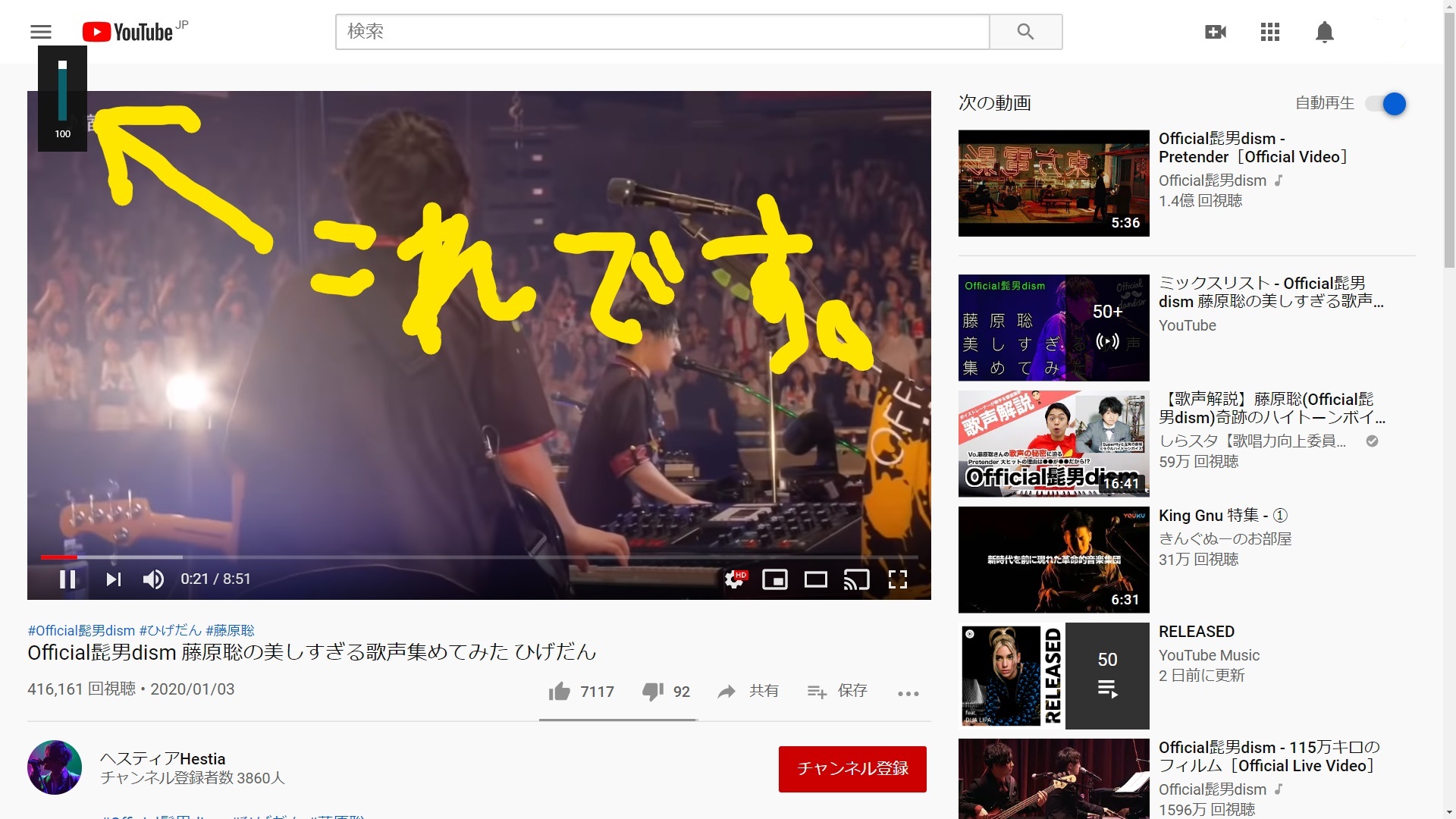Click the YouTube home logo
1456x819 pixels.
(x=134, y=32)
